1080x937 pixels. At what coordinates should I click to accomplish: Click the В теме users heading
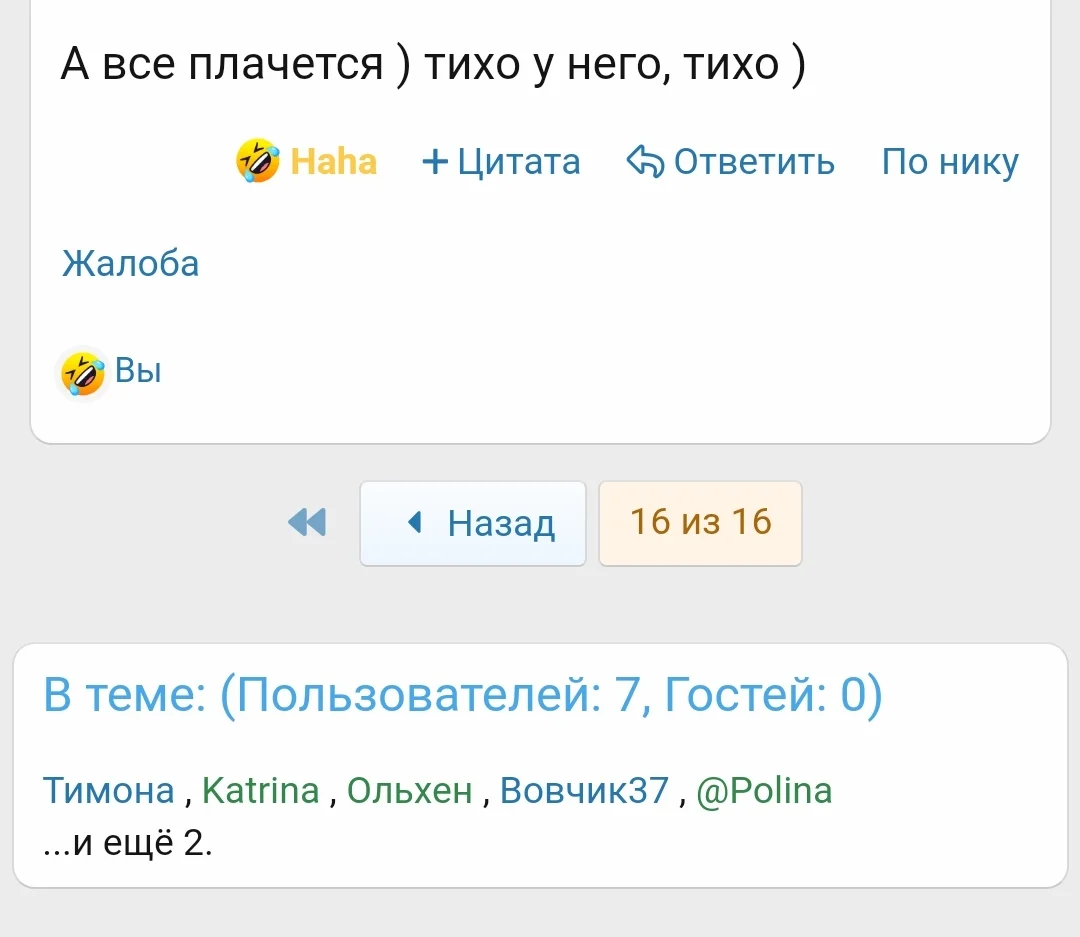(x=463, y=695)
